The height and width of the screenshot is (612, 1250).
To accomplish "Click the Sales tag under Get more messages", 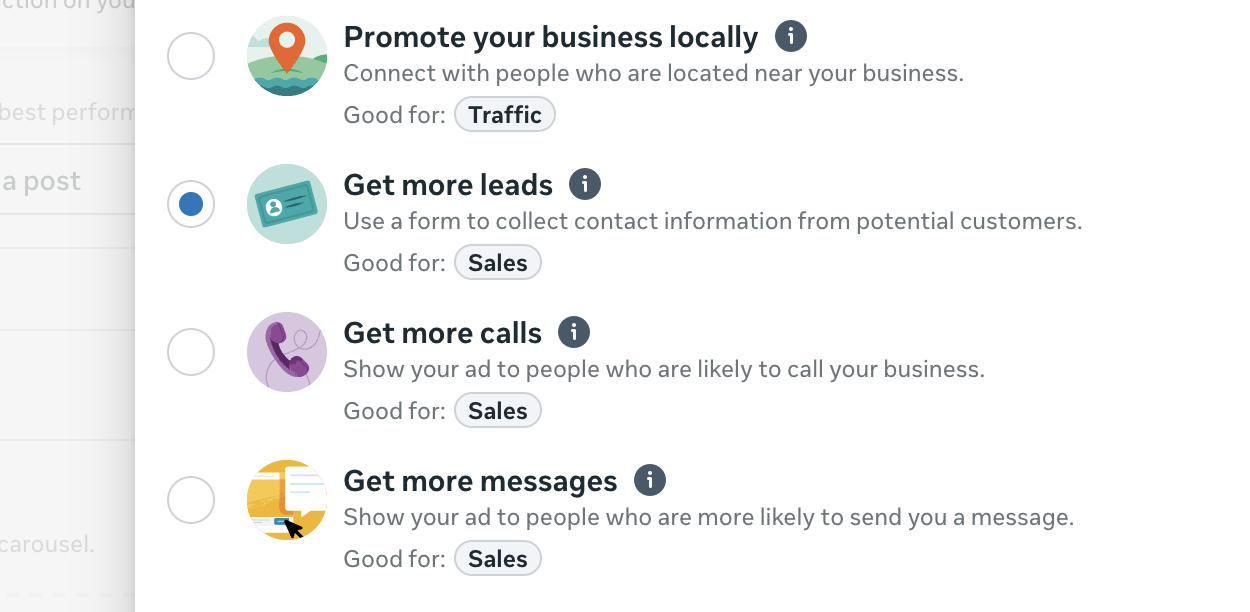I will pos(498,559).
